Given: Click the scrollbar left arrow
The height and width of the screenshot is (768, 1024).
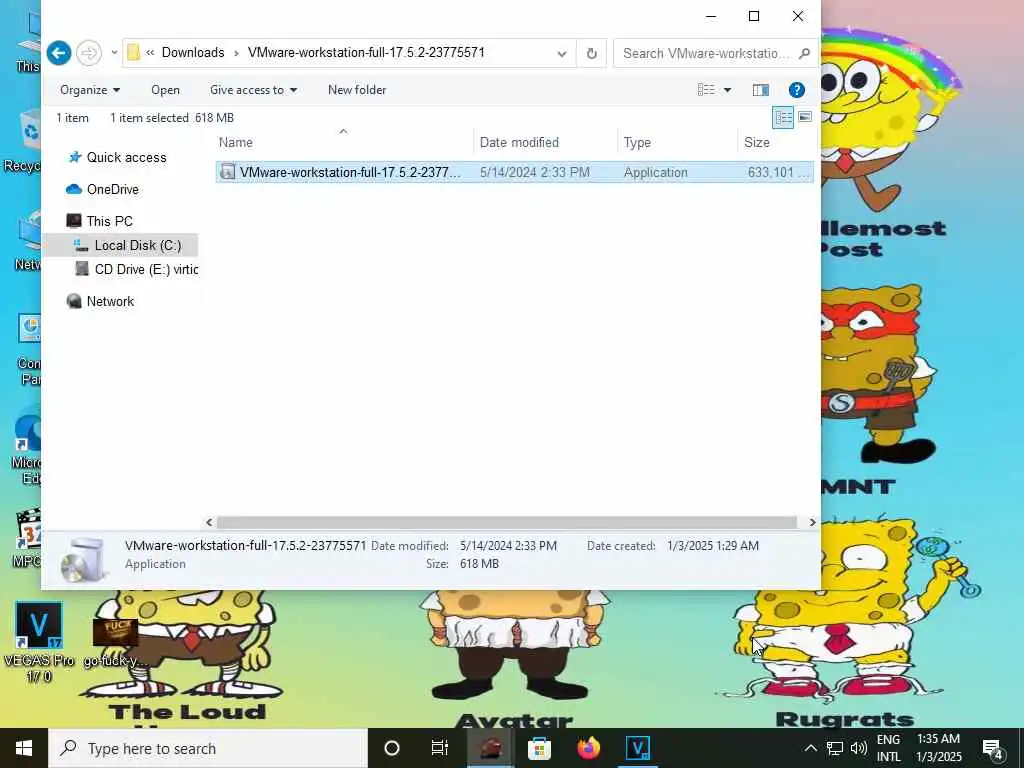Looking at the screenshot, I should tap(209, 522).
